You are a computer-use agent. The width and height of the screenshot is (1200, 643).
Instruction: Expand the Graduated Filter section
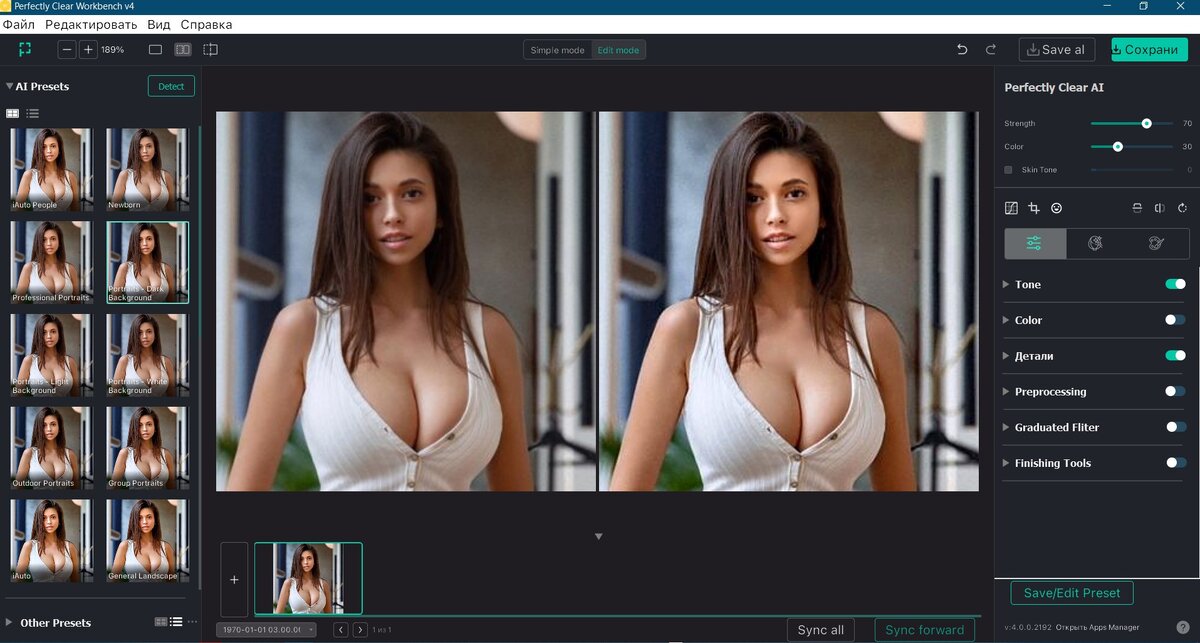pyautogui.click(x=1006, y=427)
